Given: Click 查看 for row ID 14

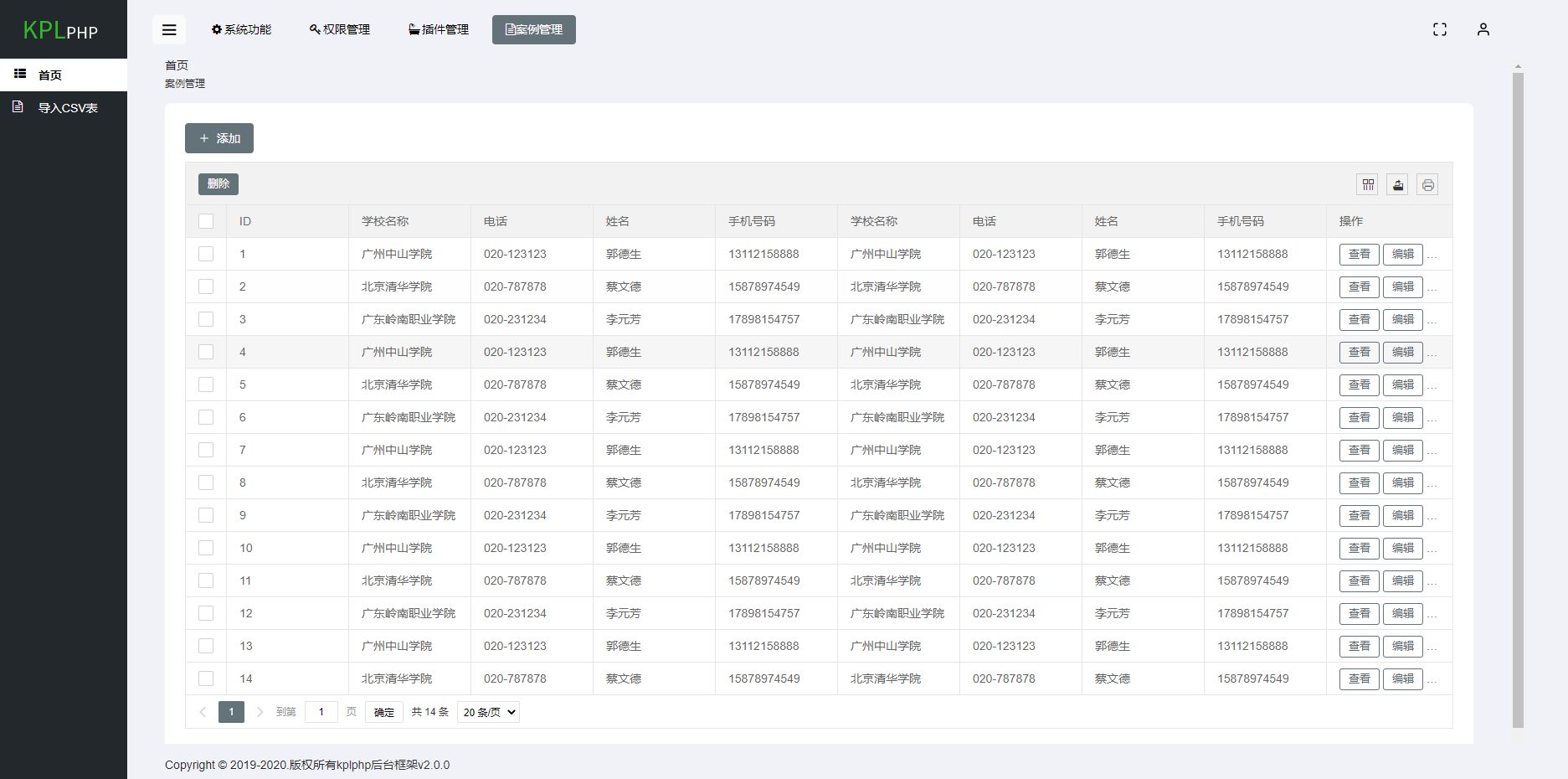Looking at the screenshot, I should (1360, 678).
